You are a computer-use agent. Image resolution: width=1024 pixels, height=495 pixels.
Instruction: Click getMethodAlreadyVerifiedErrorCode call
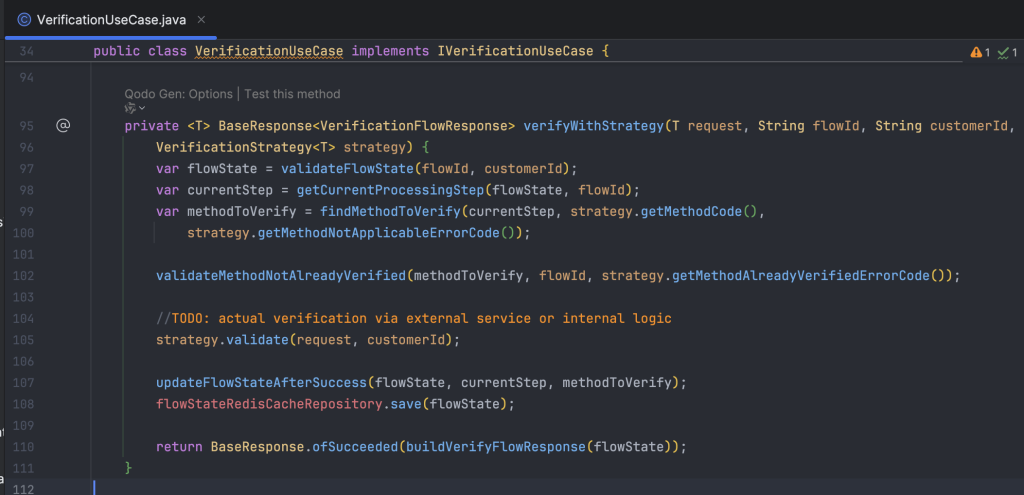tap(800, 276)
